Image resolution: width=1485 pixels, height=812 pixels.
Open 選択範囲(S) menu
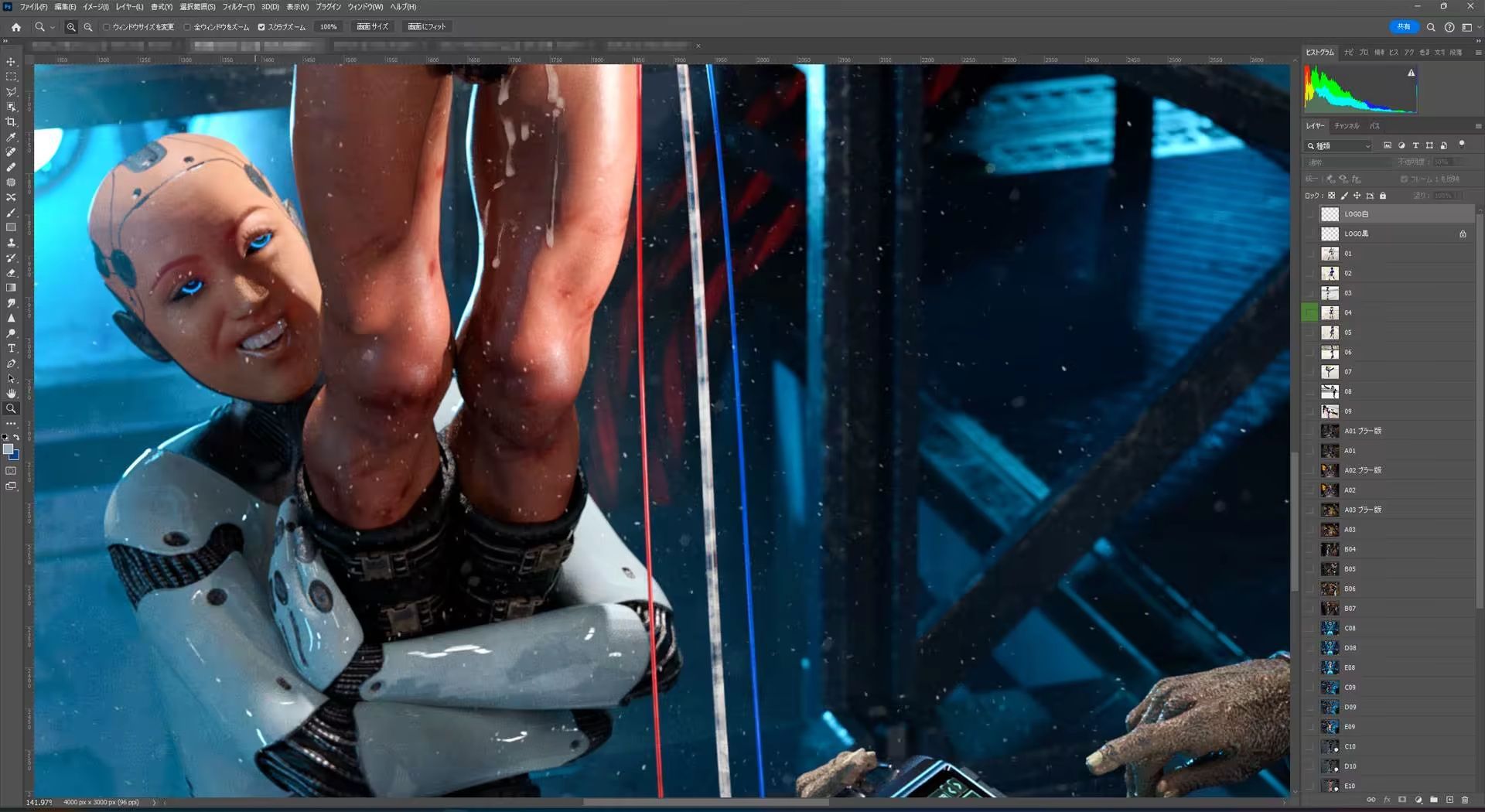click(197, 7)
